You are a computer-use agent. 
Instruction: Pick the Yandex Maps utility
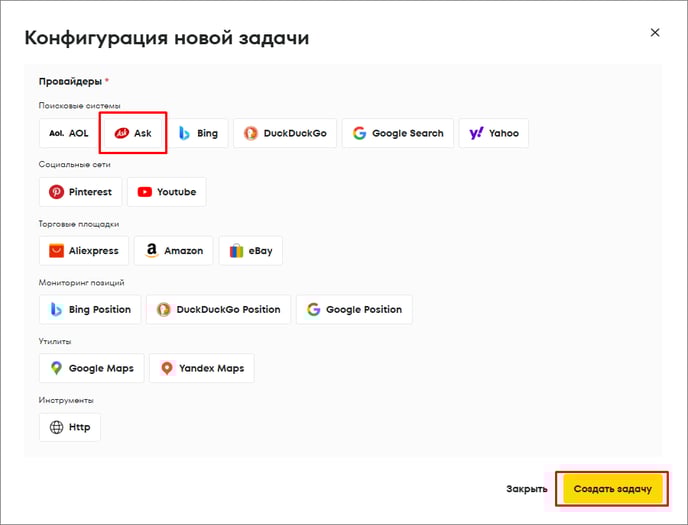[202, 368]
